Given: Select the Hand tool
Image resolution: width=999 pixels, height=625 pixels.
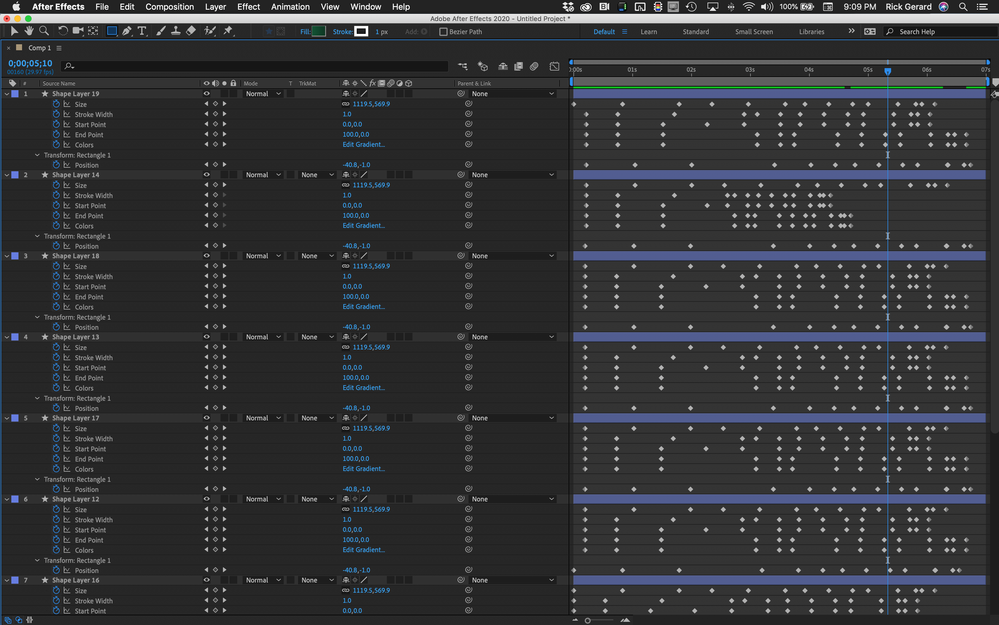Looking at the screenshot, I should click(x=29, y=31).
